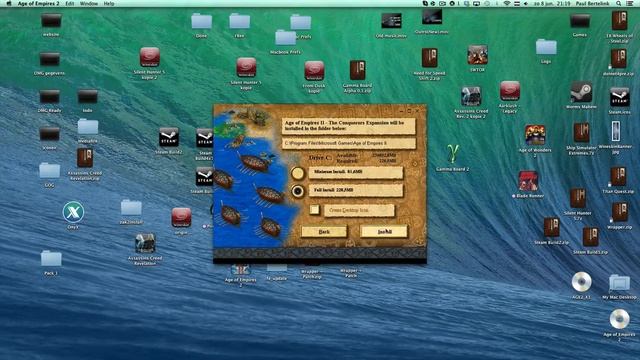Select the Ship Simulator Extremes.7z file

point(581,133)
